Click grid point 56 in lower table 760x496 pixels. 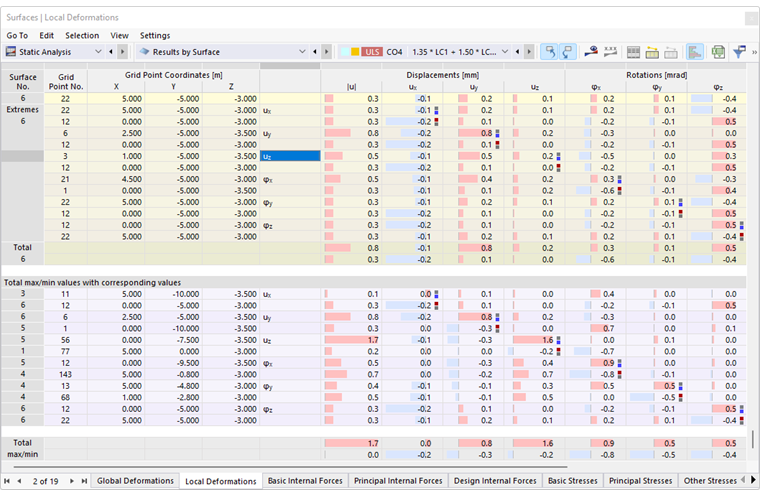[x=65, y=340]
